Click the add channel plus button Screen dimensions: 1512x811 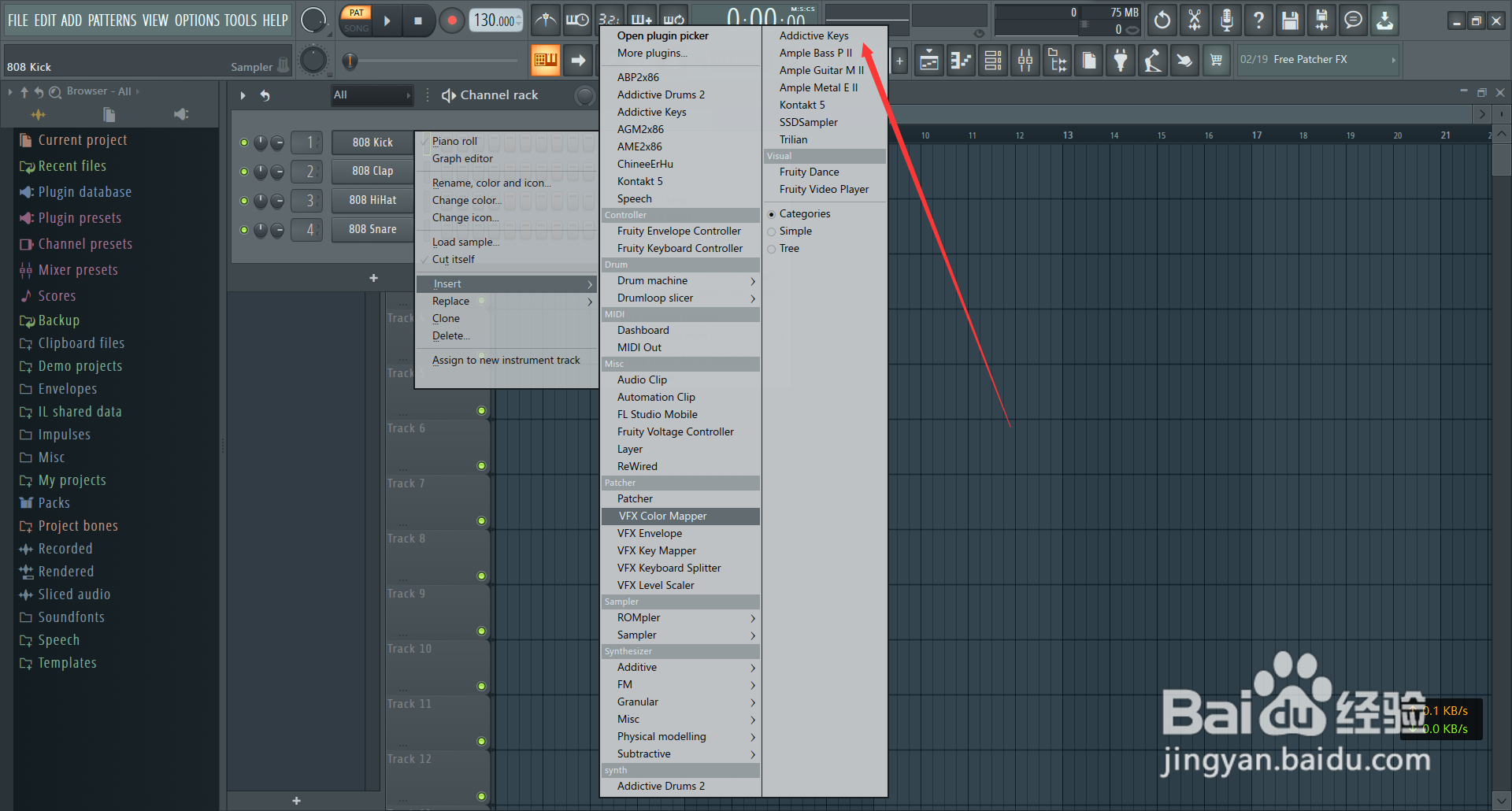(373, 278)
